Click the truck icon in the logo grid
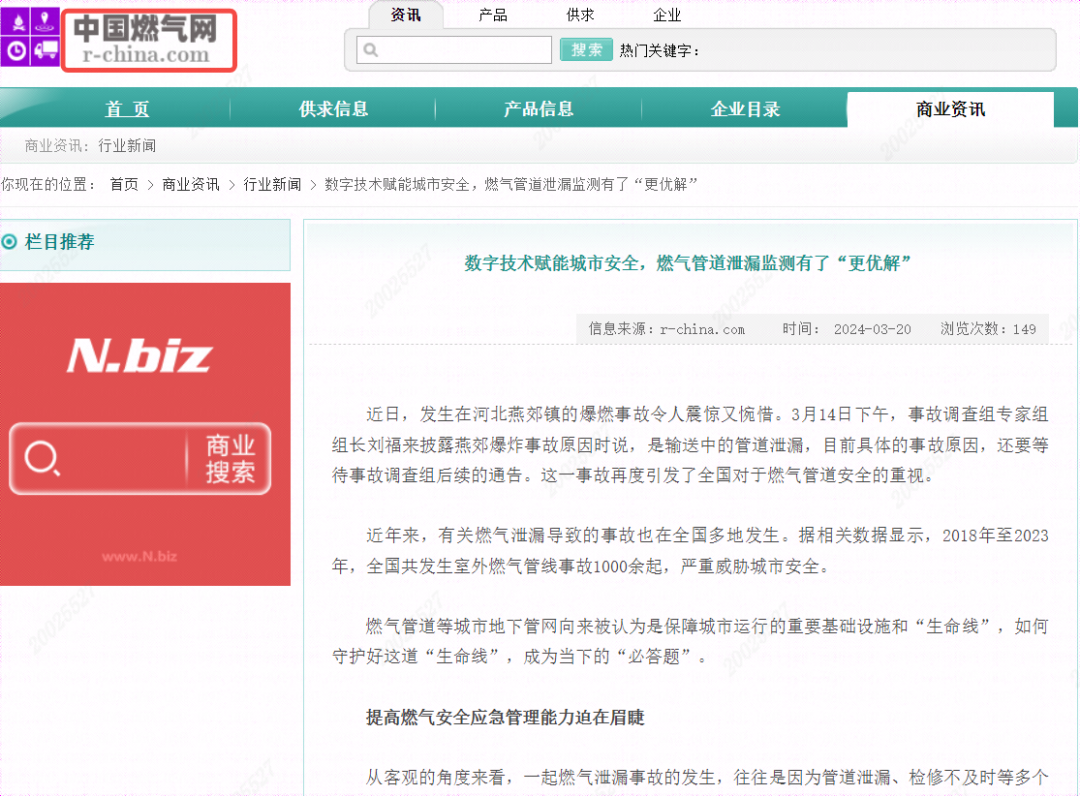1080x796 pixels. point(45,49)
